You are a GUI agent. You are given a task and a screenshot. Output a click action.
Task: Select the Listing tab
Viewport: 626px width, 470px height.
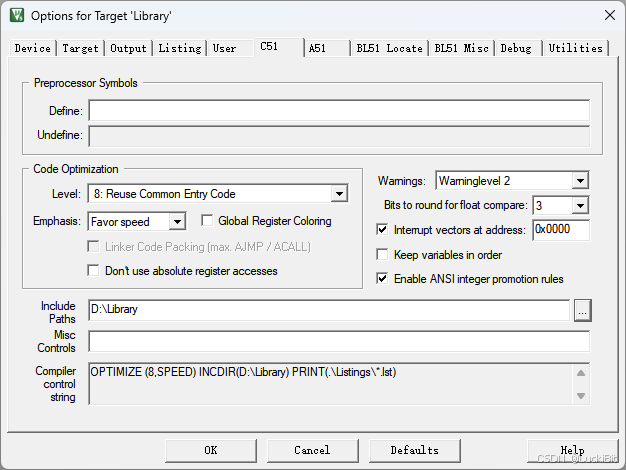click(x=180, y=48)
